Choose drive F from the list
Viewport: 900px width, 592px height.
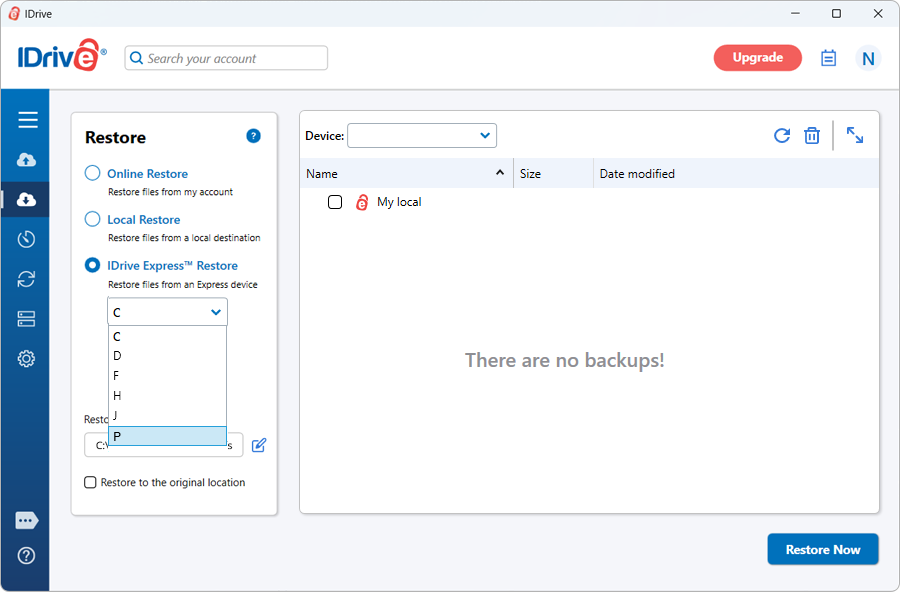click(168, 376)
